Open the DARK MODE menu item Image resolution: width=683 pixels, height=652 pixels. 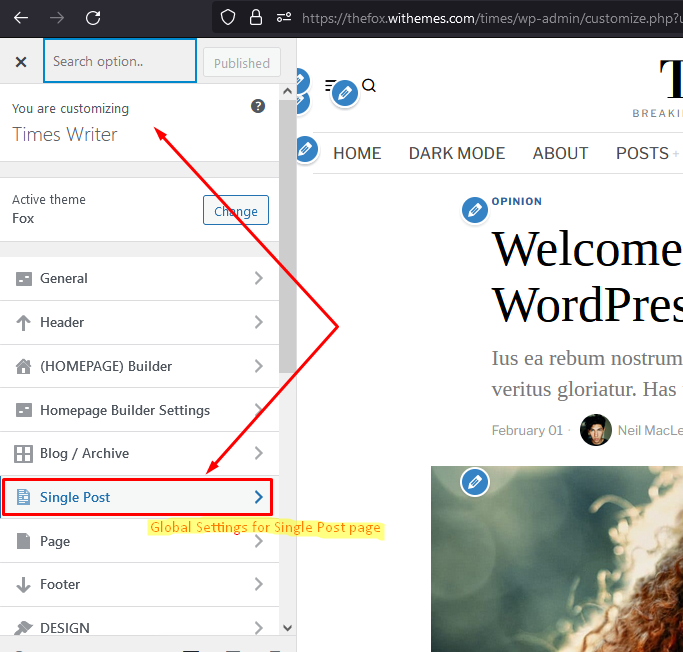tap(456, 153)
